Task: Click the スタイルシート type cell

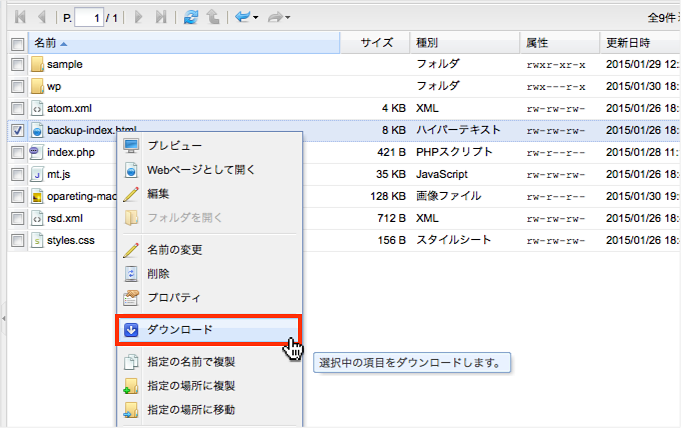Action: click(x=453, y=240)
